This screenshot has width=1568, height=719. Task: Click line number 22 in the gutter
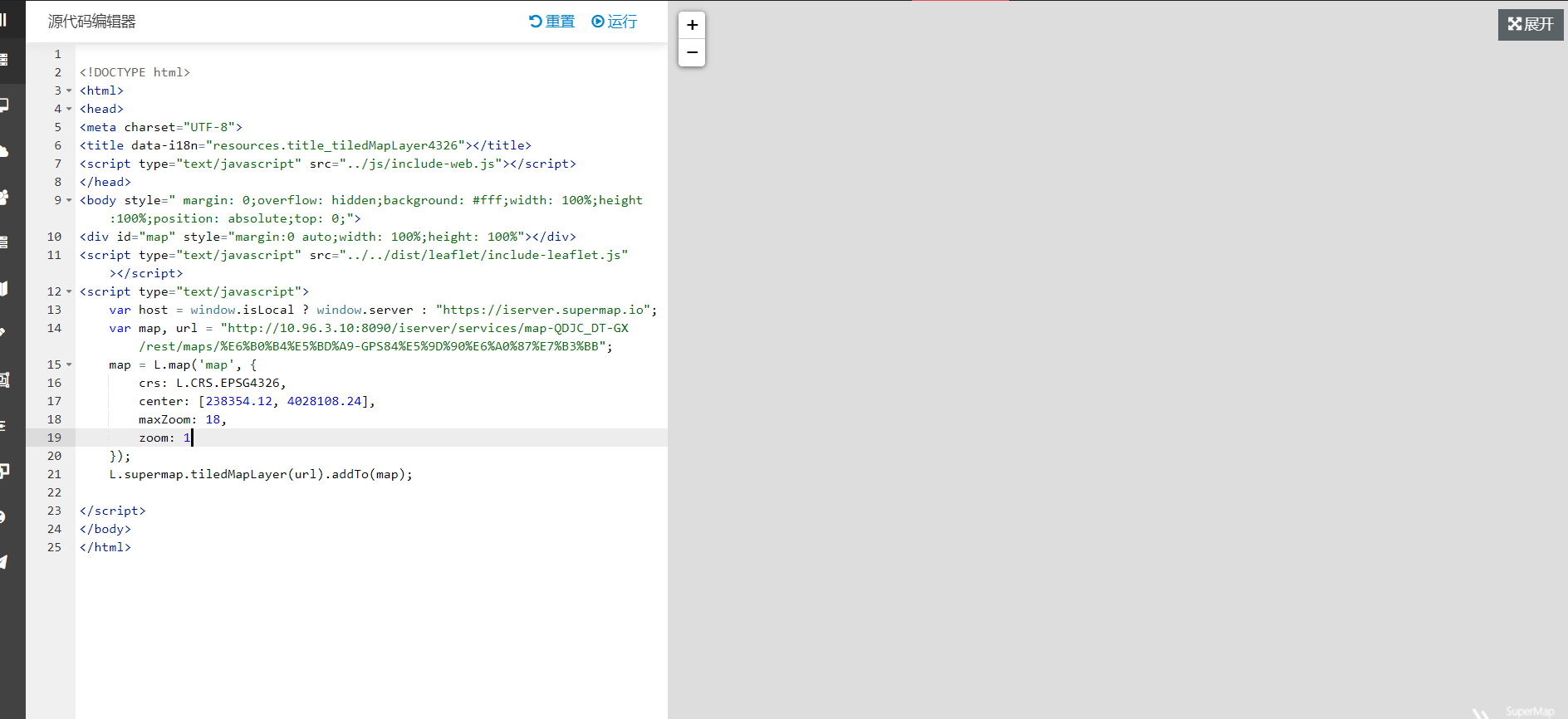(x=54, y=492)
